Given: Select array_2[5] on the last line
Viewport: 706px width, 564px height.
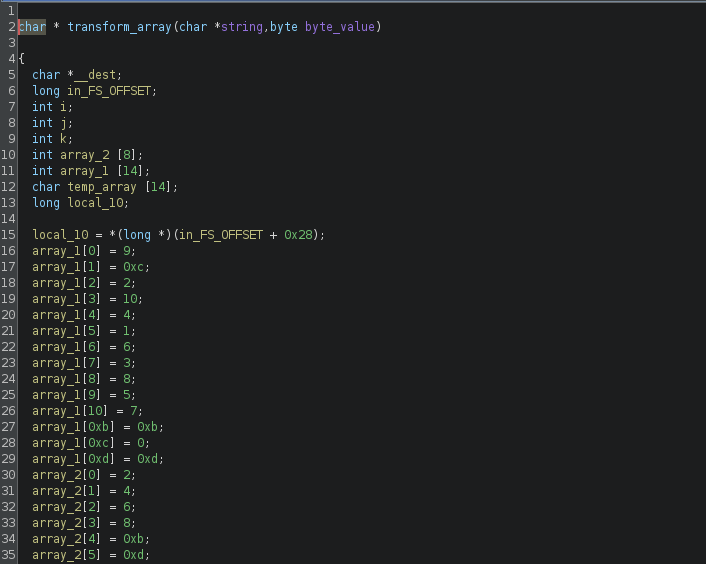Looking at the screenshot, I should [x=66, y=555].
